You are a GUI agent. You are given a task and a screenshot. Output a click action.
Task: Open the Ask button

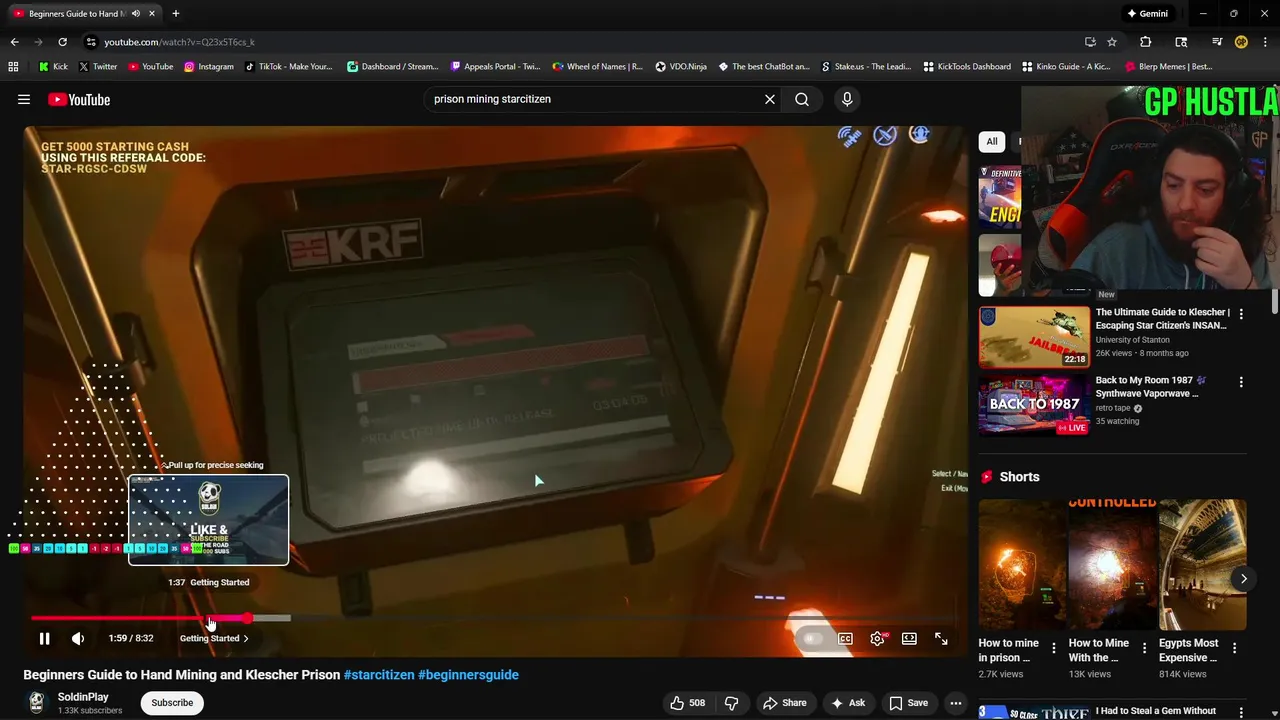click(x=848, y=703)
